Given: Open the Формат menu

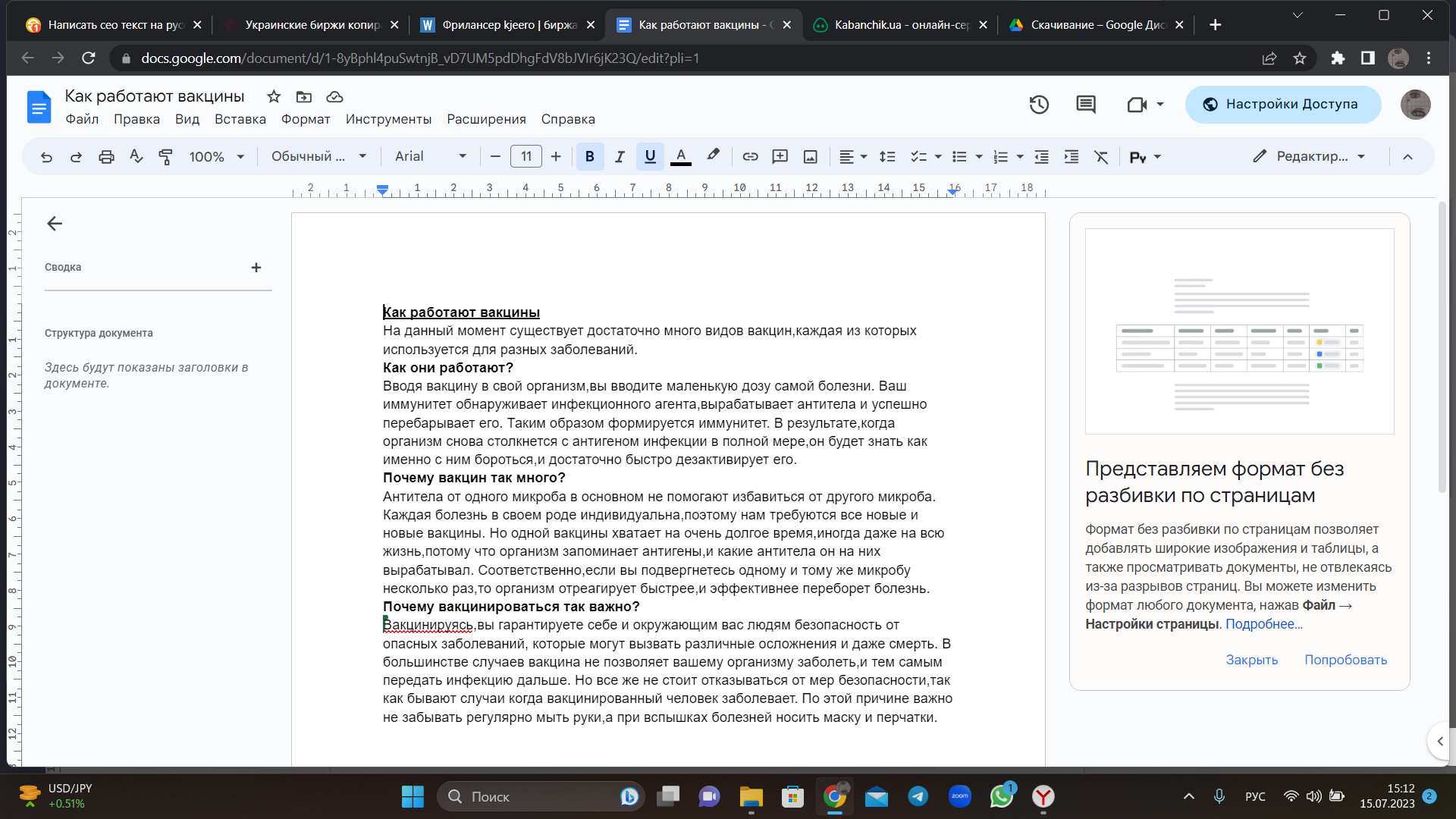Looking at the screenshot, I should 306,119.
